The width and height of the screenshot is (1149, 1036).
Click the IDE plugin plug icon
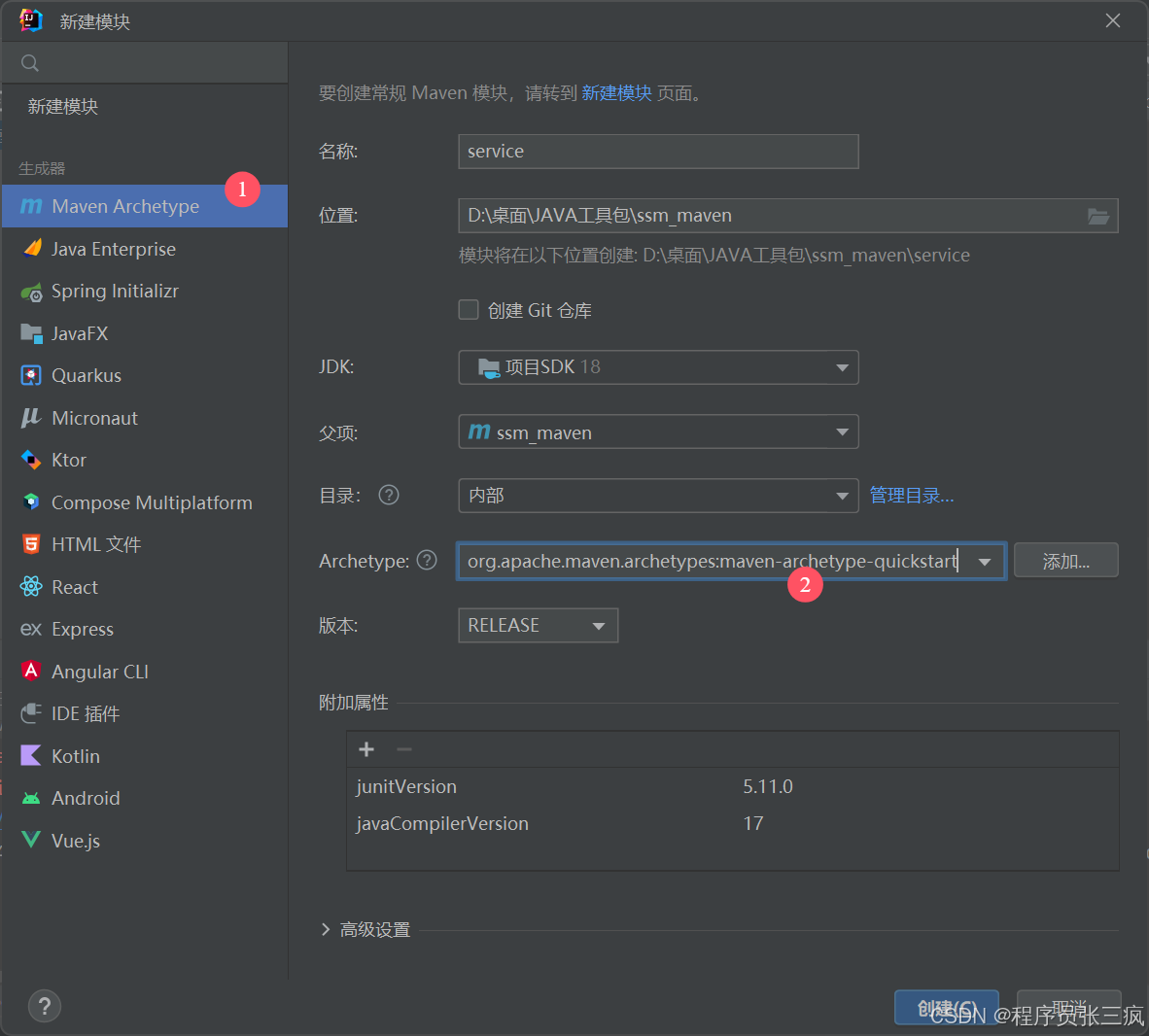tap(31, 713)
